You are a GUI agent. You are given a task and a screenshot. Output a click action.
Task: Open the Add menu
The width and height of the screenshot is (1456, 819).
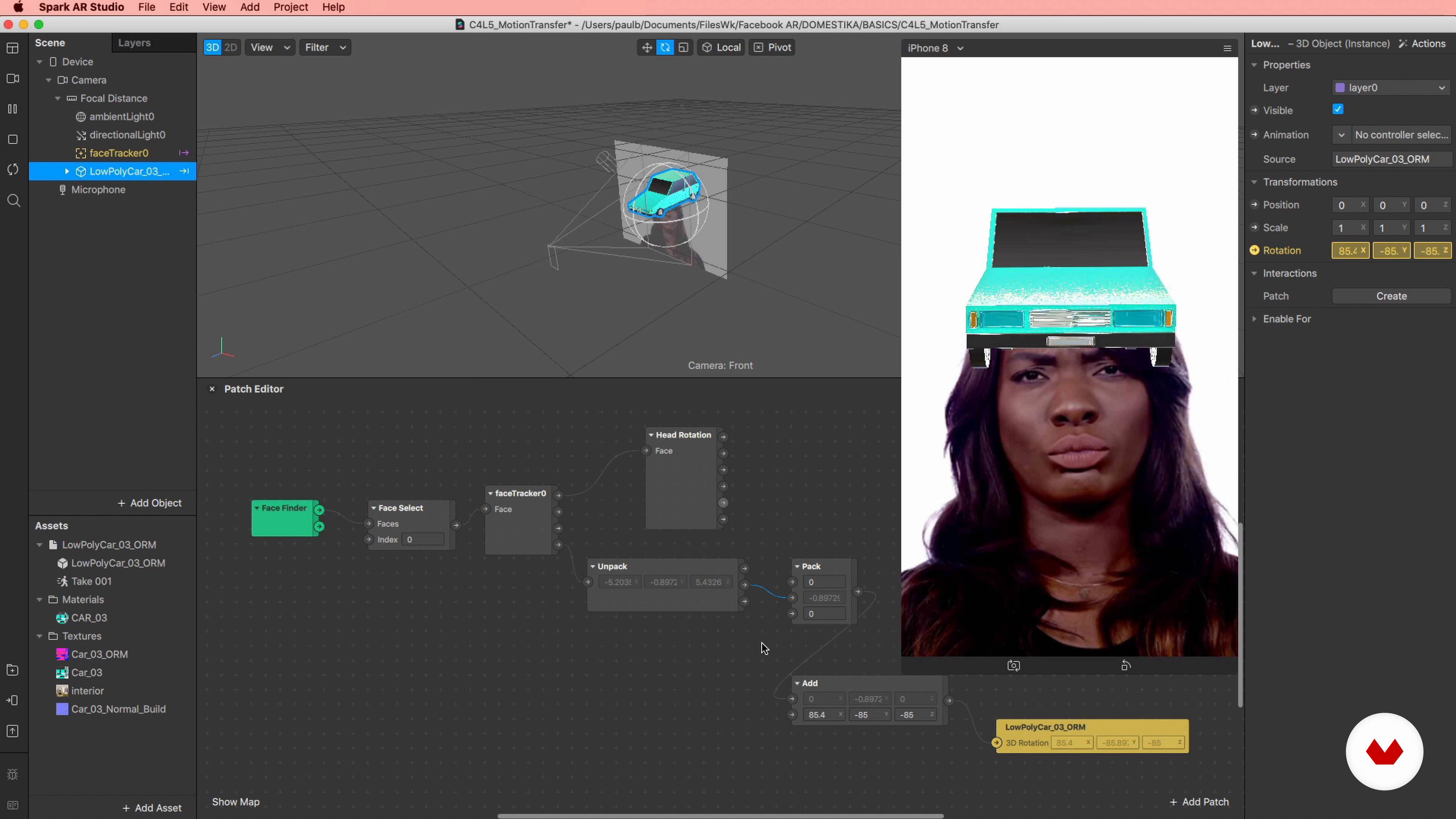249,7
